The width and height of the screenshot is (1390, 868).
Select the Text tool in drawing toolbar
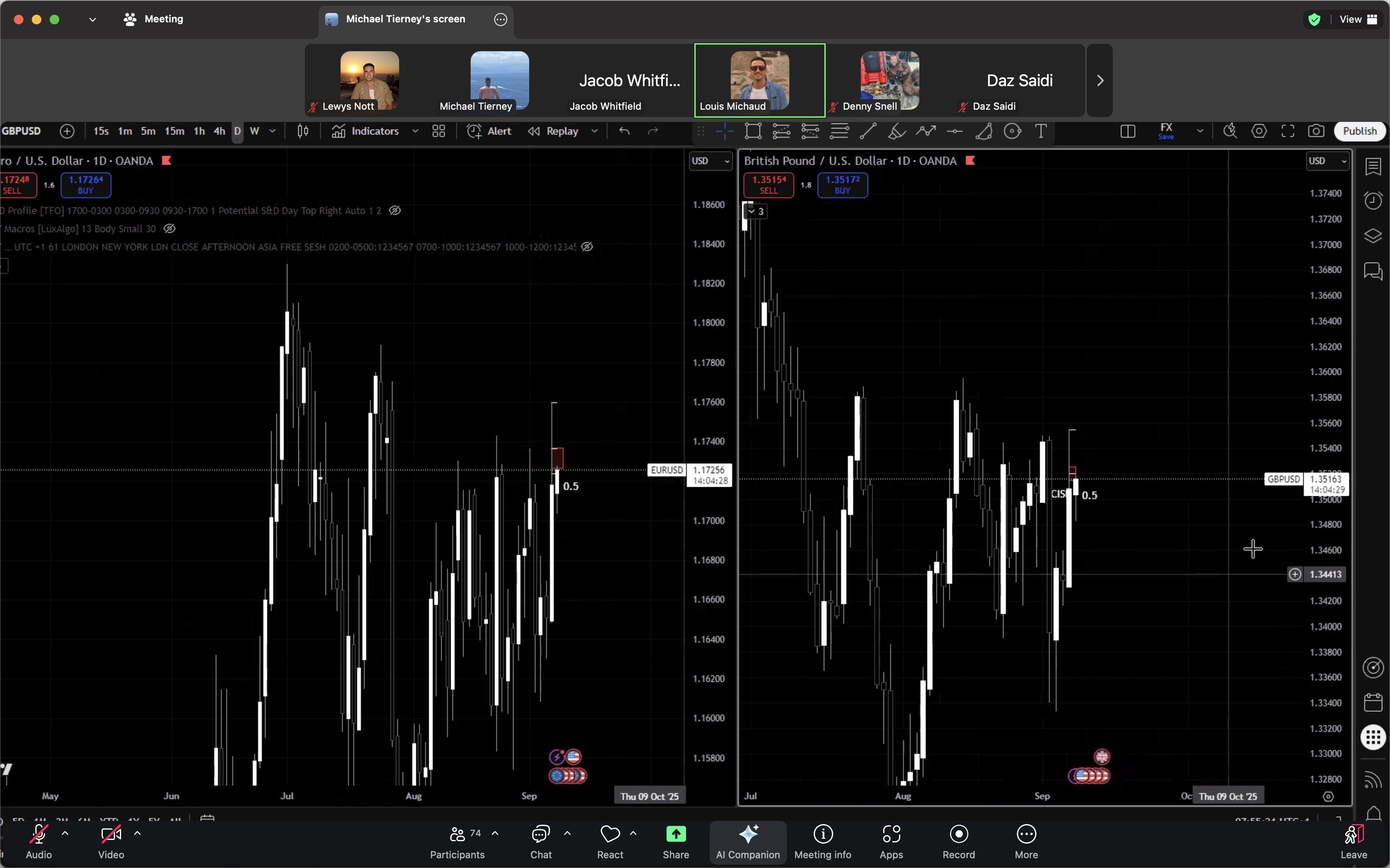(x=1041, y=132)
